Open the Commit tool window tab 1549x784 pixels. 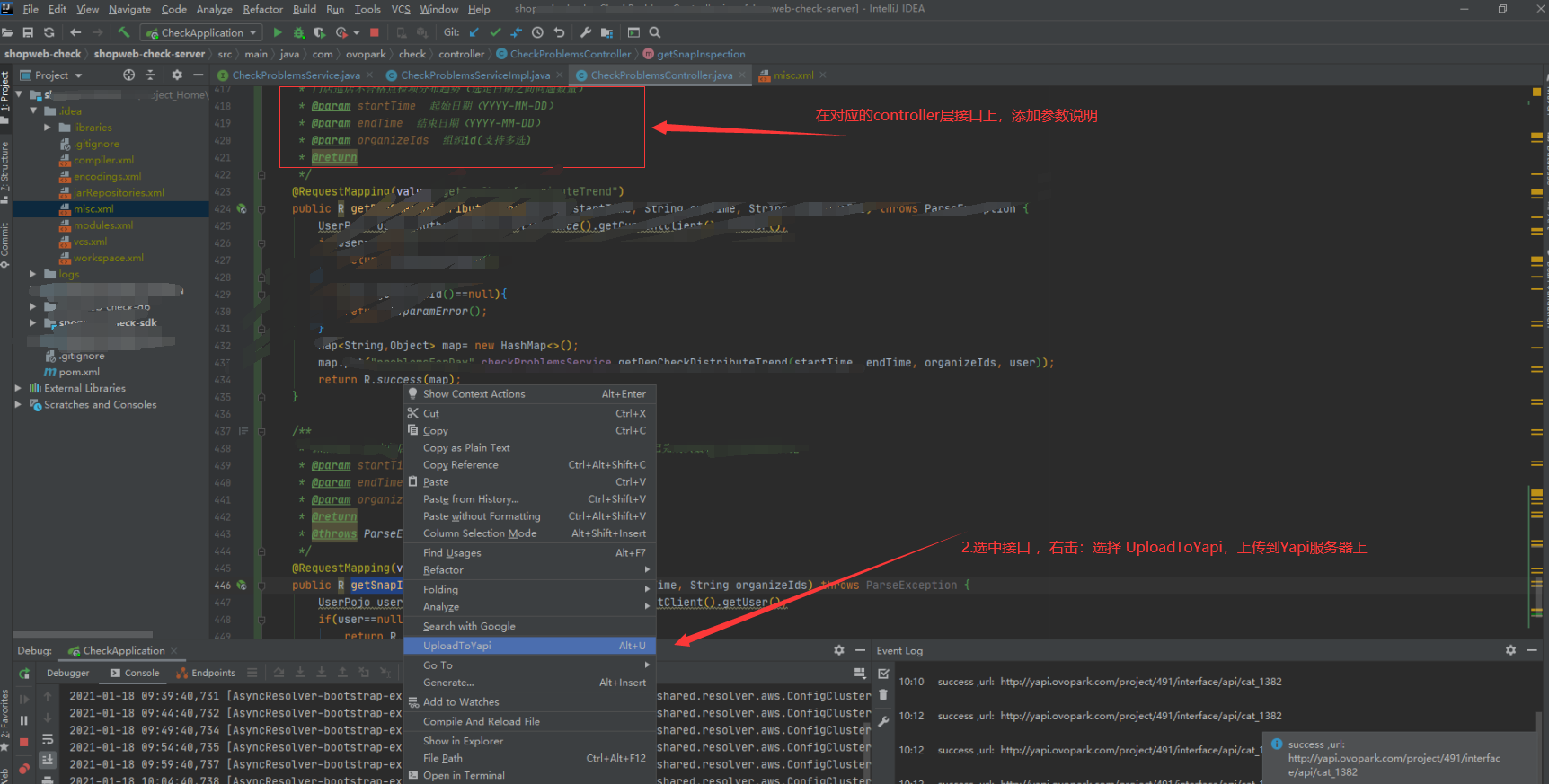pos(5,244)
